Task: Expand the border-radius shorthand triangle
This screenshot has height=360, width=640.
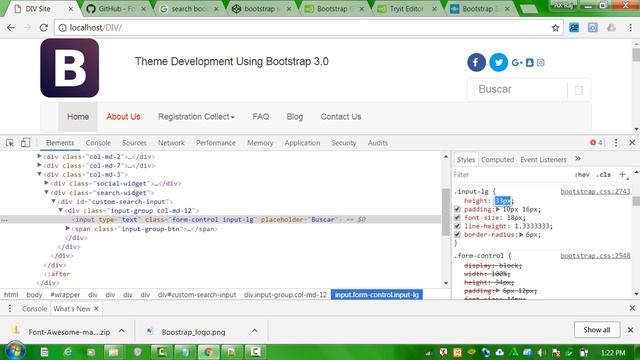Action: (x=521, y=235)
